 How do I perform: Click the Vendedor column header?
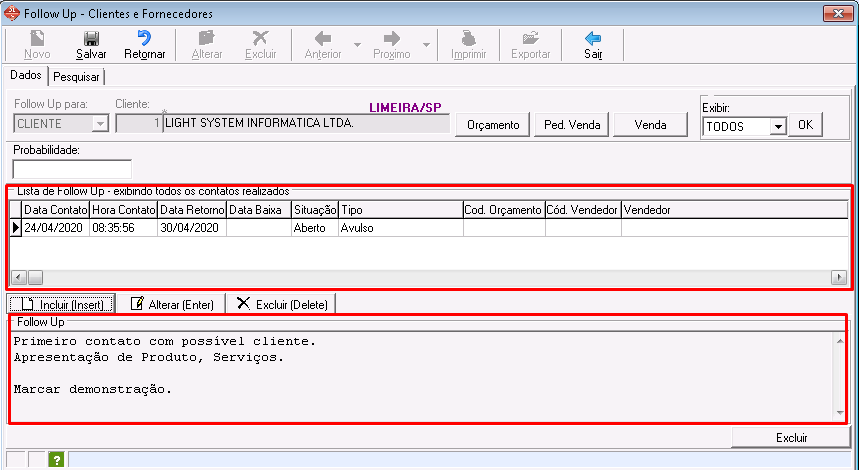(x=734, y=210)
